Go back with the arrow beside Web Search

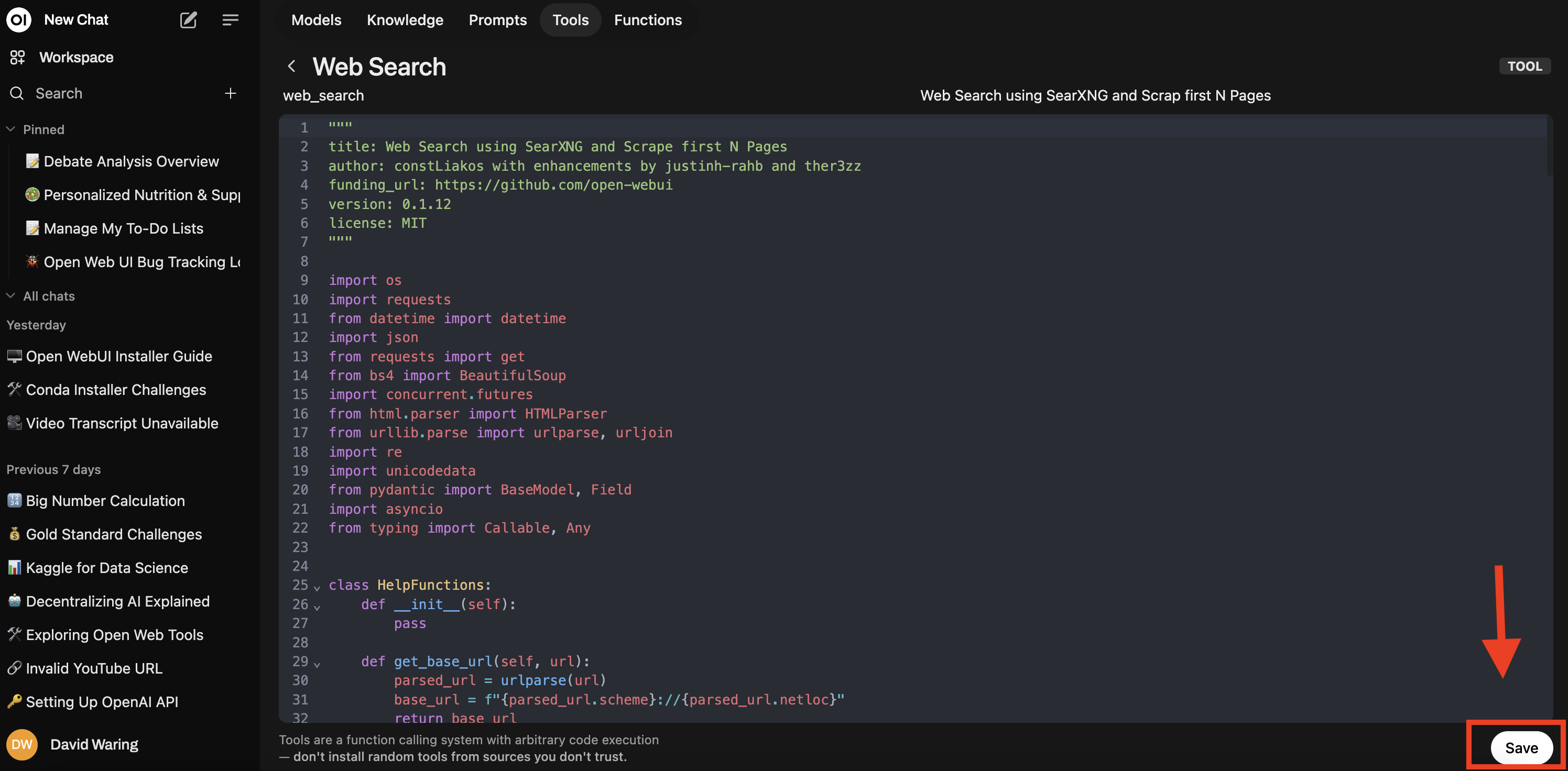tap(291, 67)
